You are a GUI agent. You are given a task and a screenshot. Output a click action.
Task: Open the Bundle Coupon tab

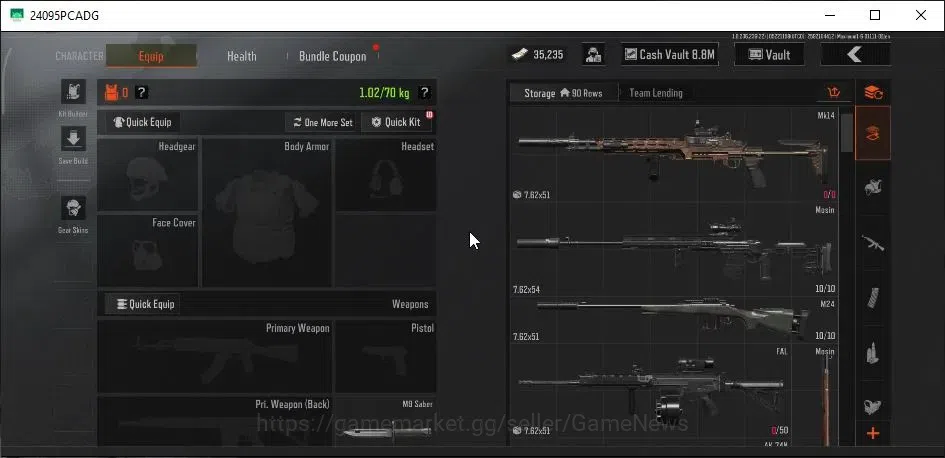333,56
